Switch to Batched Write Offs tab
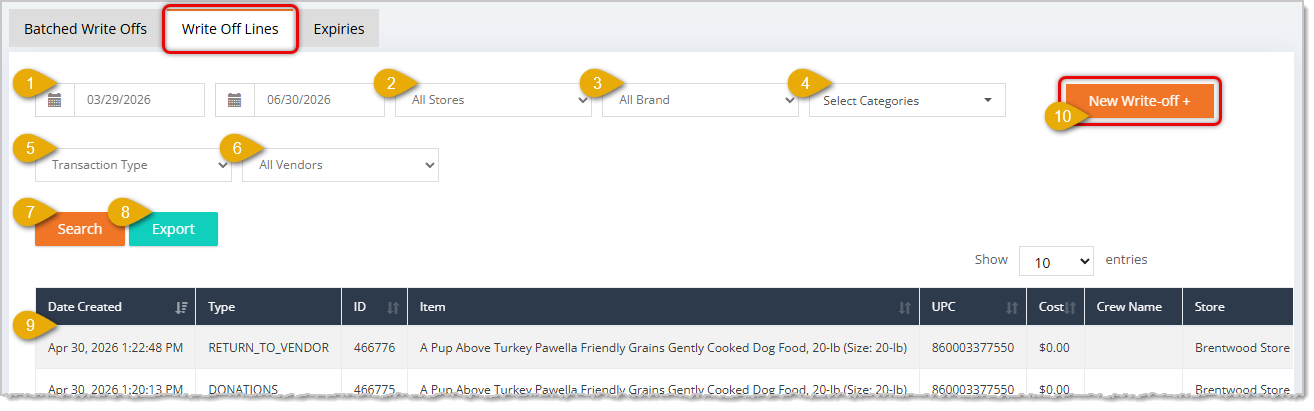Viewport: 1314px width, 411px height. [85, 29]
